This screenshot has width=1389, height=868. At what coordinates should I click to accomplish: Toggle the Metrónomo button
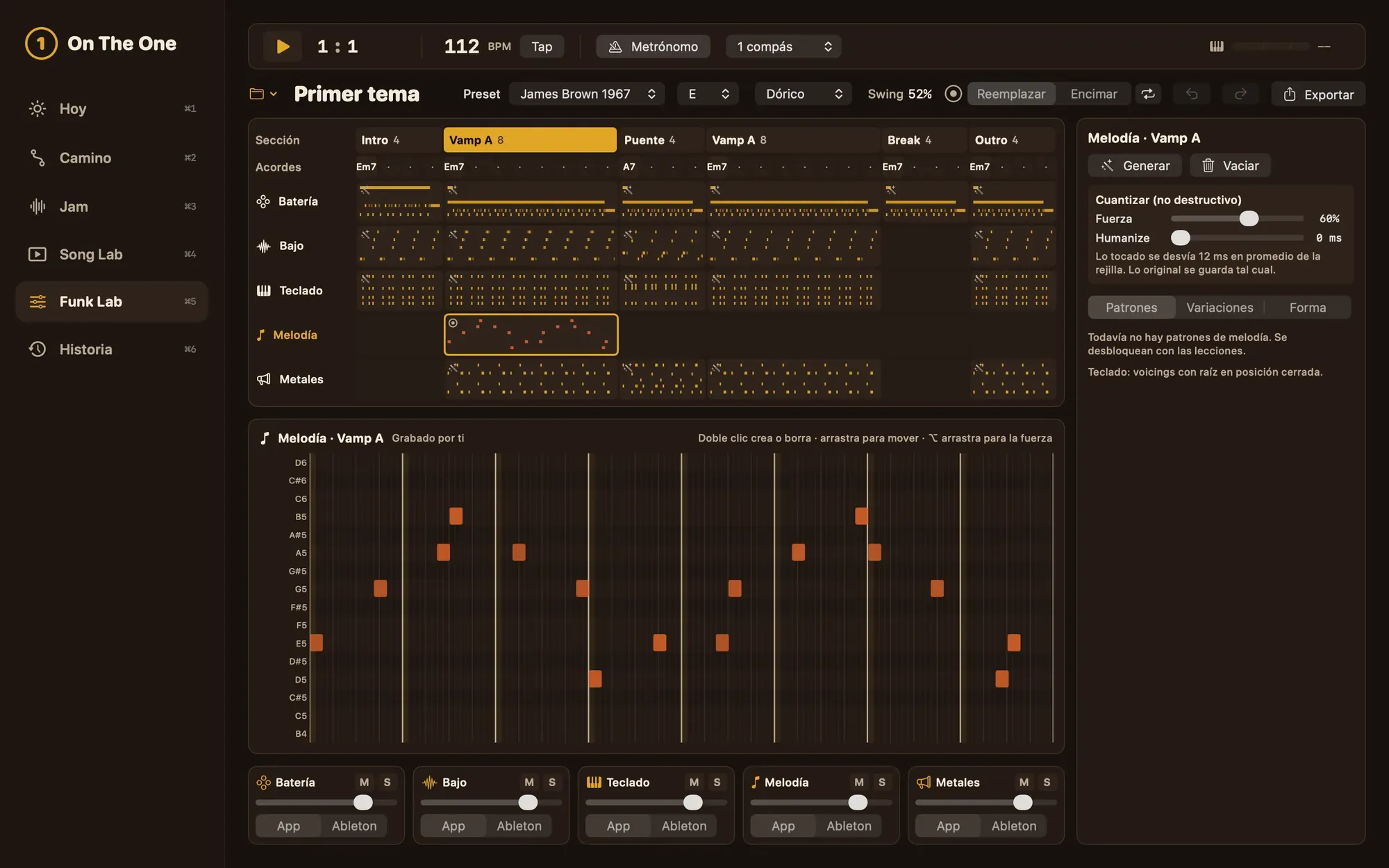pos(653,47)
